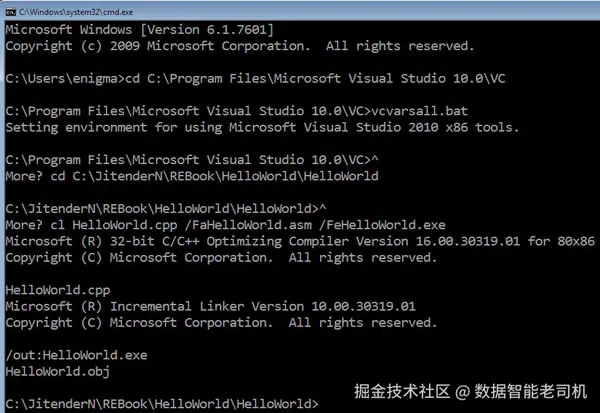Click the /out:HelloWorld.exe line
Image resolution: width=600 pixels, height=413 pixels.
pyautogui.click(x=77, y=355)
